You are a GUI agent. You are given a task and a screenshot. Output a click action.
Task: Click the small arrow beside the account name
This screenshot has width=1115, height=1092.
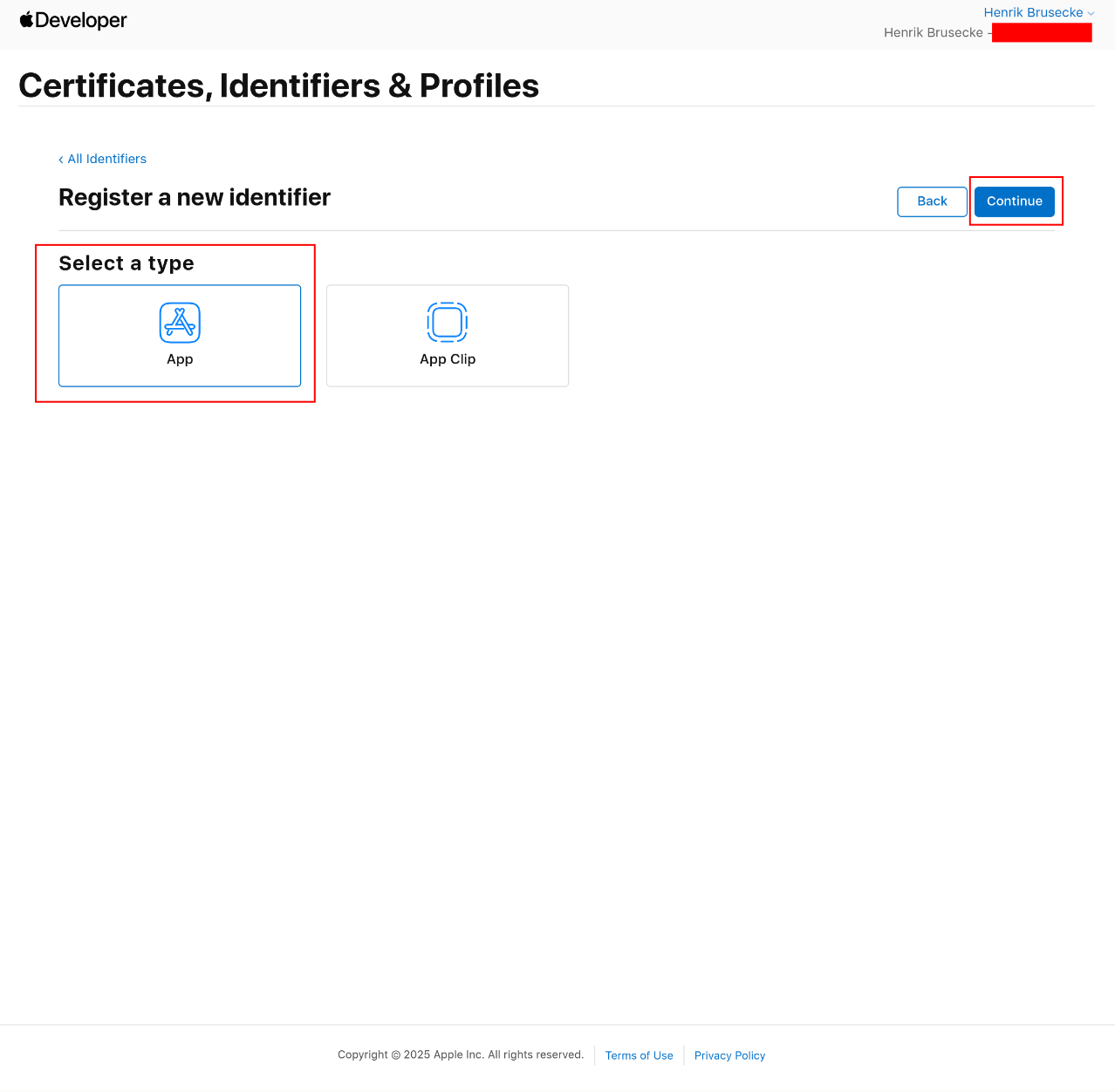pos(1091,13)
